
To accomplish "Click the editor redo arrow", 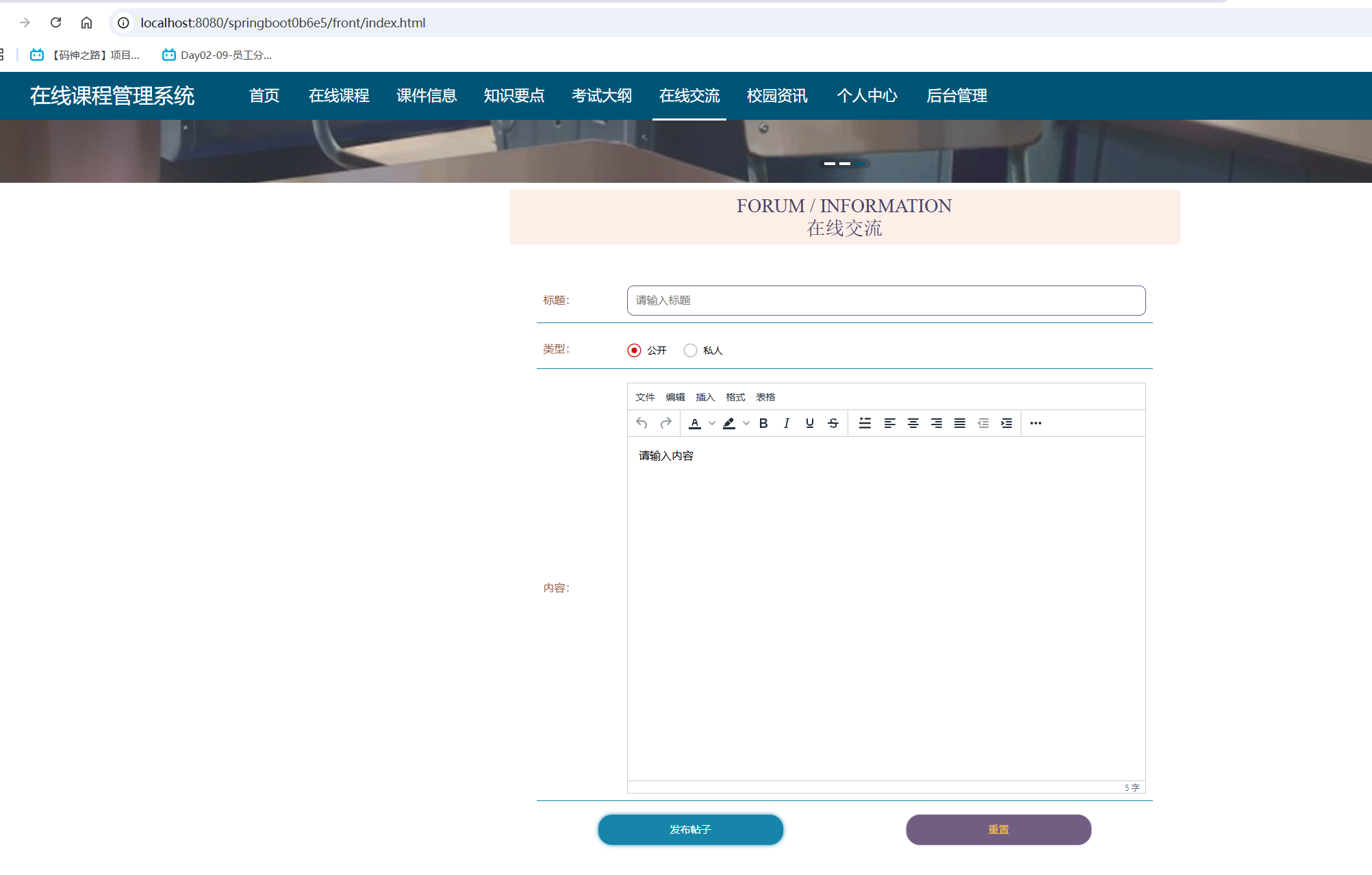I will click(x=665, y=423).
